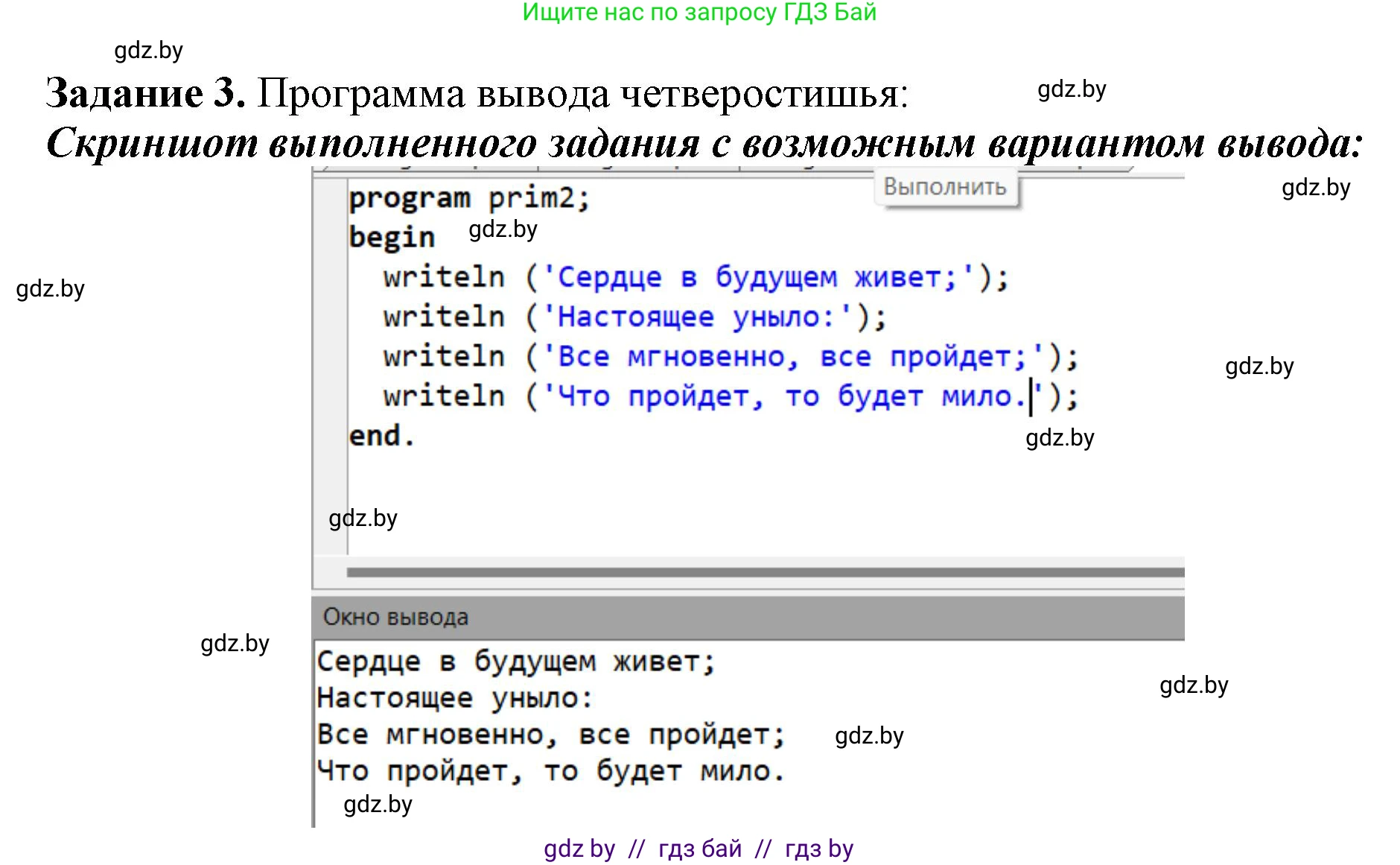
Task: Click output line 'Настоящее уныло:'
Action: (x=454, y=698)
